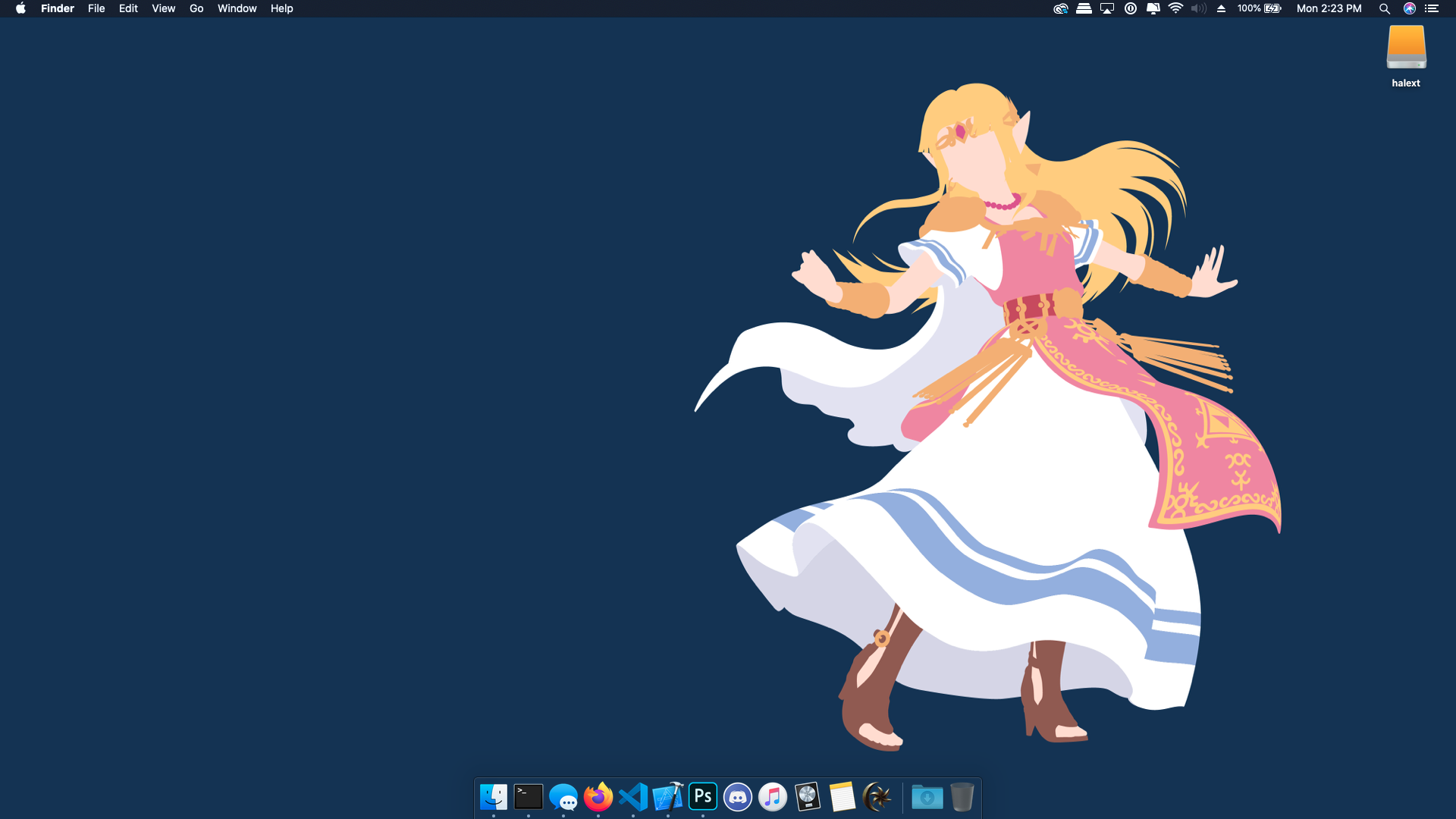
Task: Click the stacked drive menu bar icon
Action: pos(1084,8)
